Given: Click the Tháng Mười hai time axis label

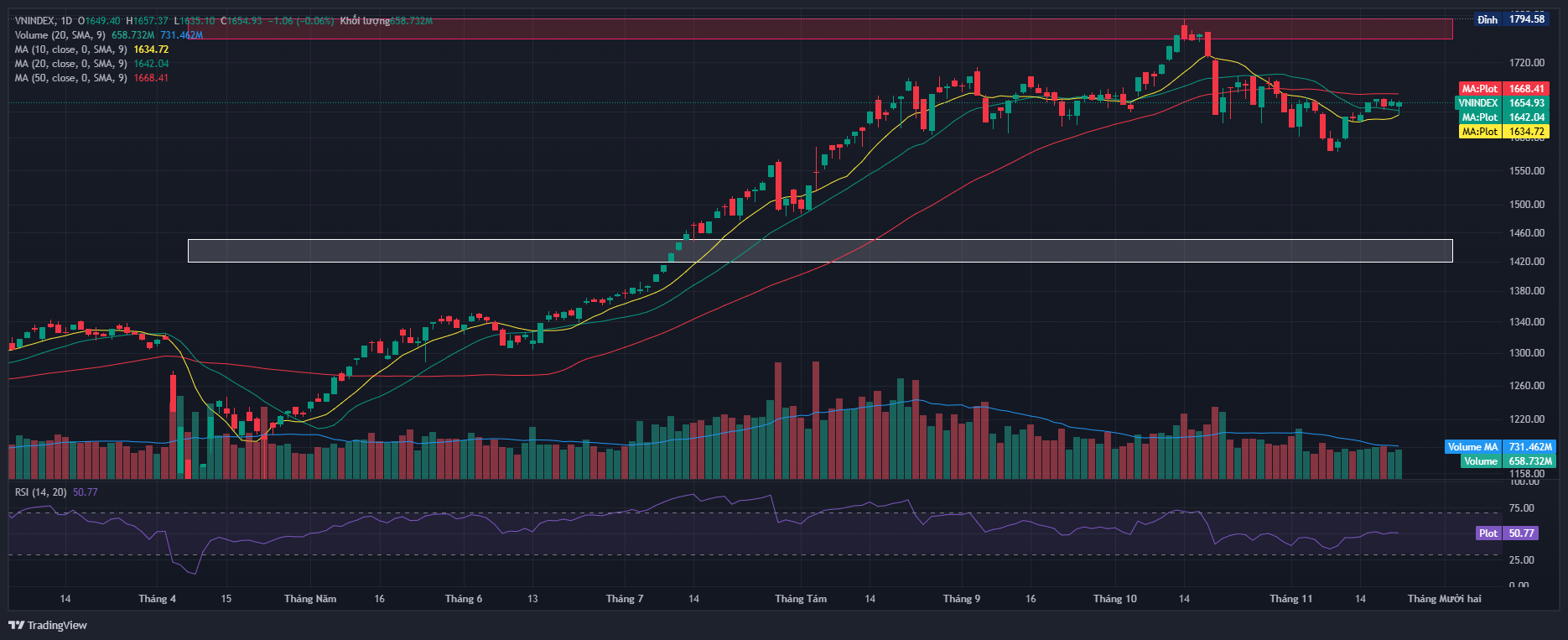Looking at the screenshot, I should pos(1444,599).
